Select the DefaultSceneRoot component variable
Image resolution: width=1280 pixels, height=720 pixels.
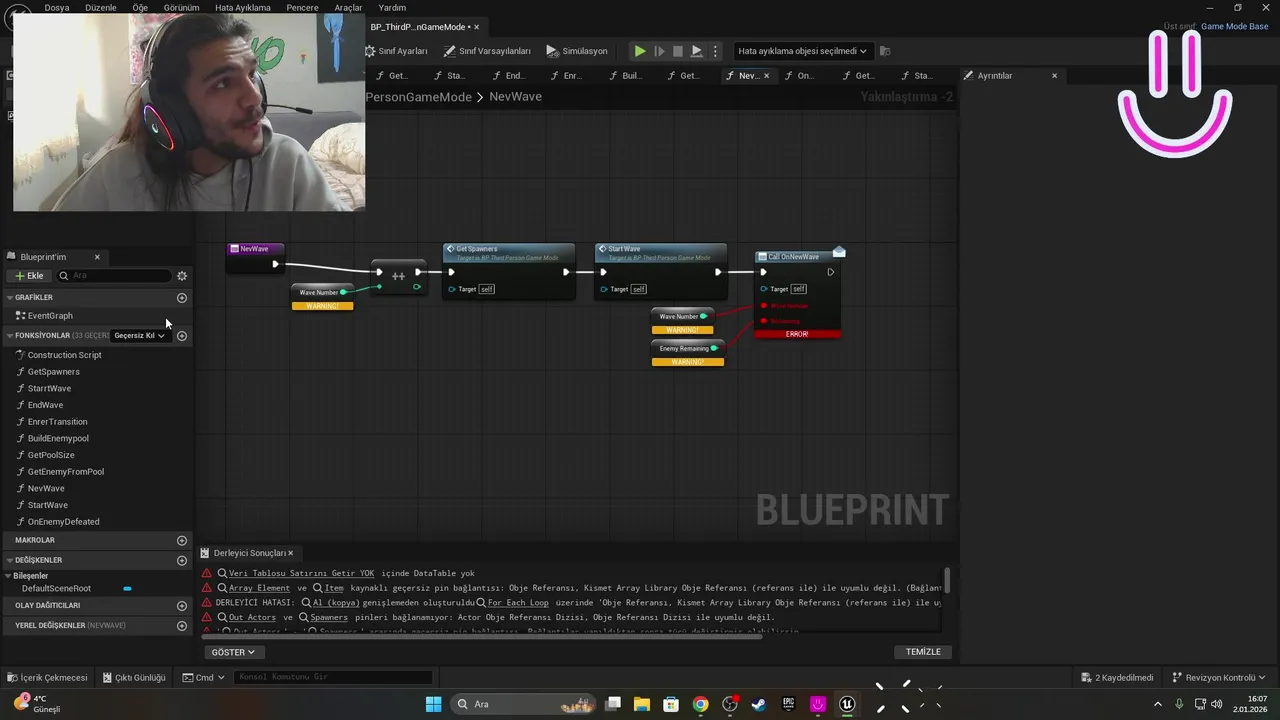pyautogui.click(x=56, y=589)
